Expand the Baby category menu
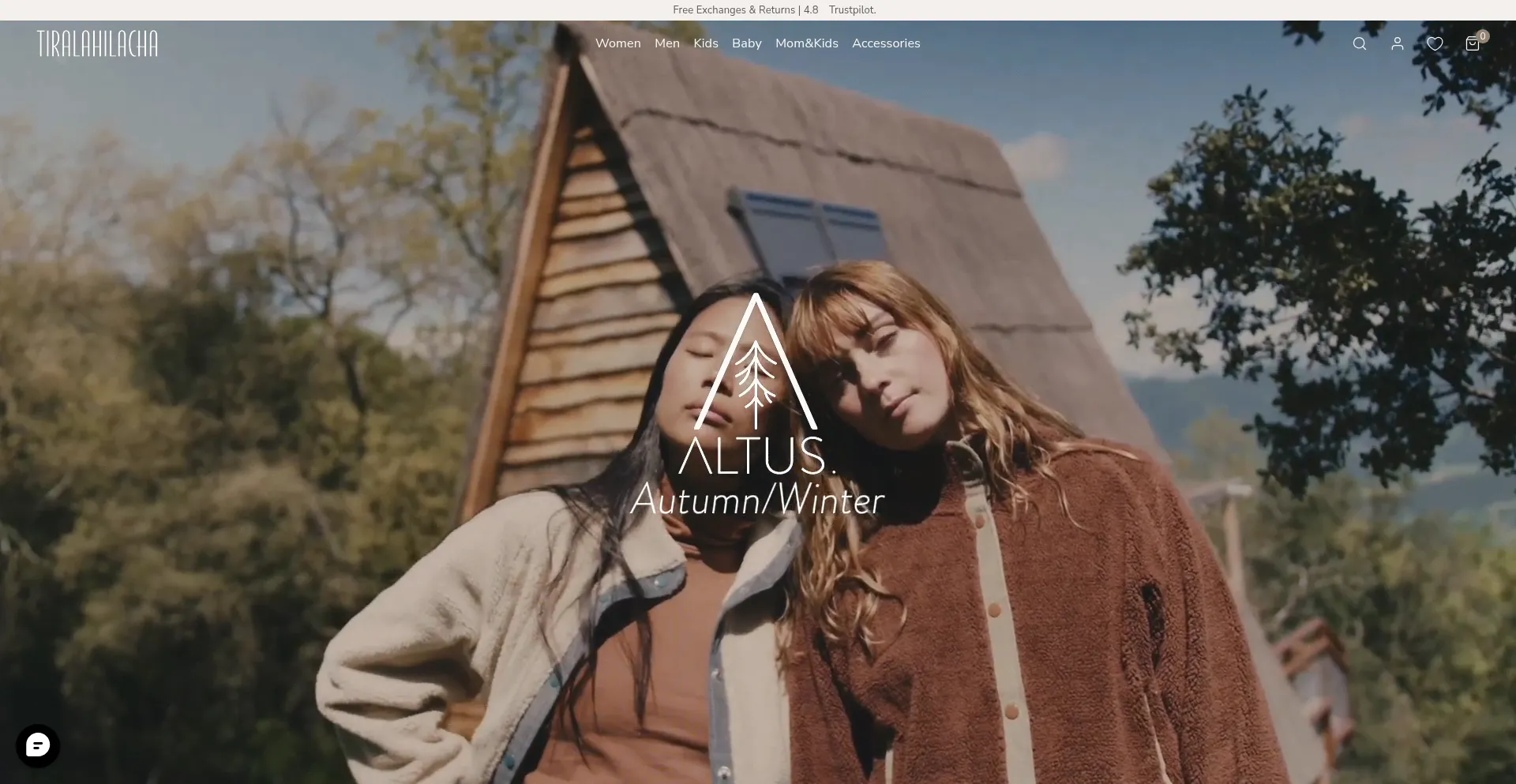The image size is (1516, 784). 746,43
